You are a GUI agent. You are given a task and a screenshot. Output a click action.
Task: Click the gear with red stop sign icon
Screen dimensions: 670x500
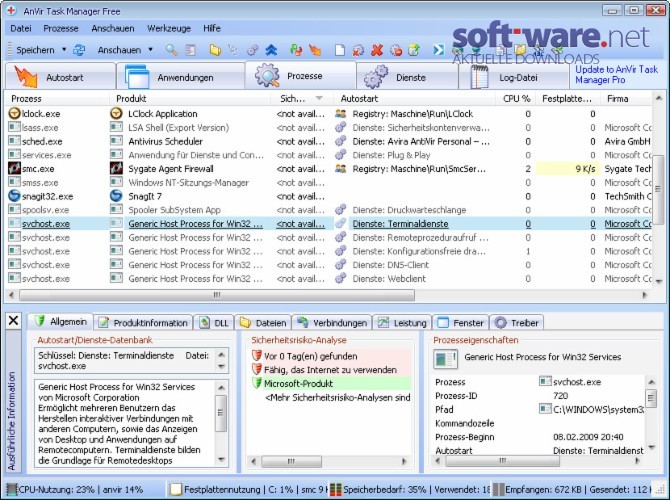coord(396,50)
